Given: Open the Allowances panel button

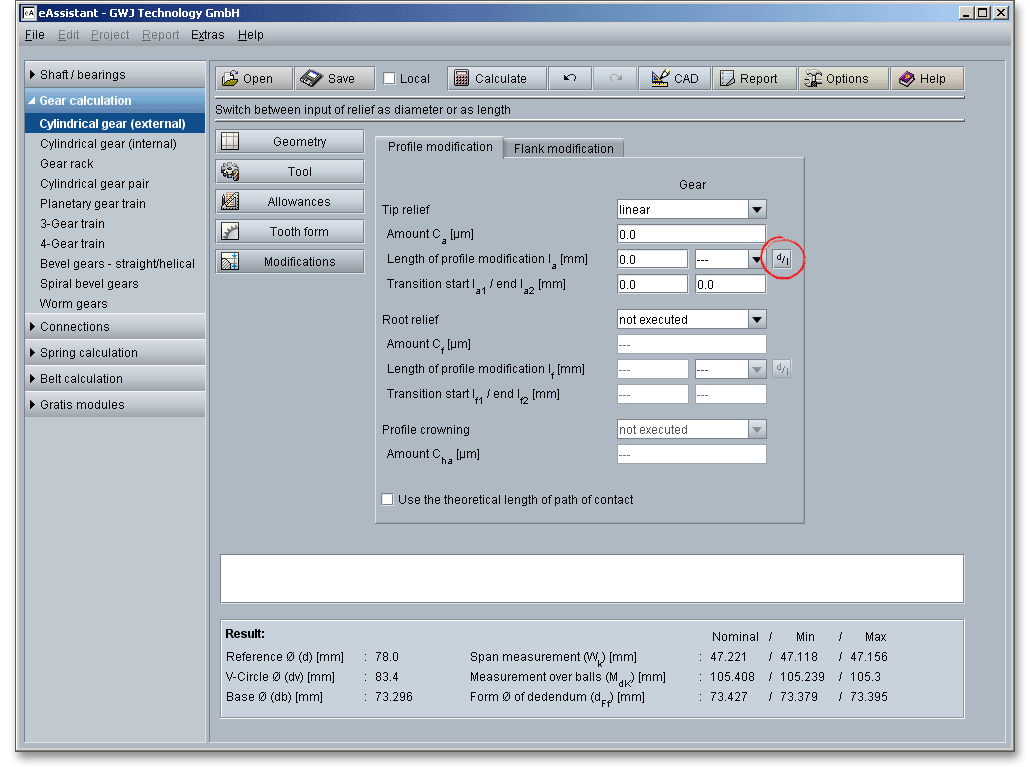Looking at the screenshot, I should click(289, 202).
